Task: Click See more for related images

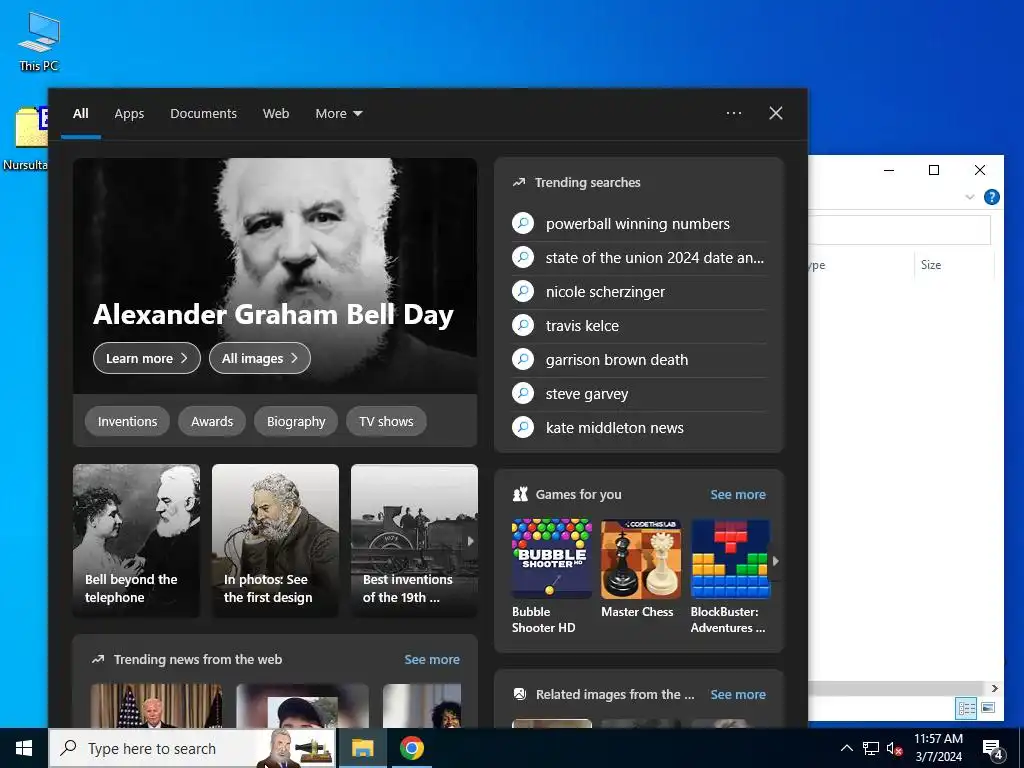Action: (738, 694)
